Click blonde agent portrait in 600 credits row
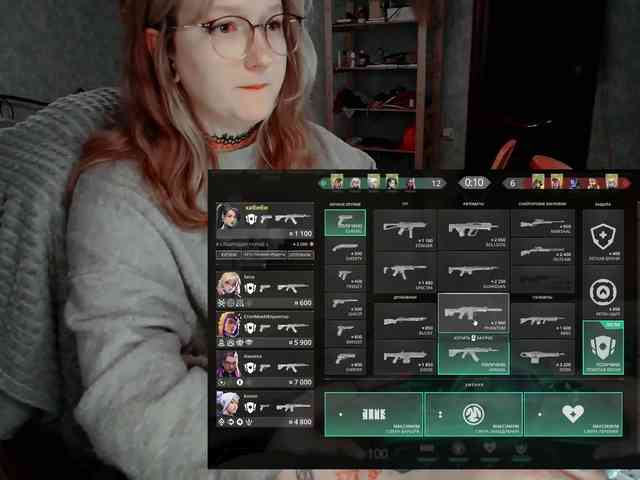640x480 pixels. click(x=229, y=284)
